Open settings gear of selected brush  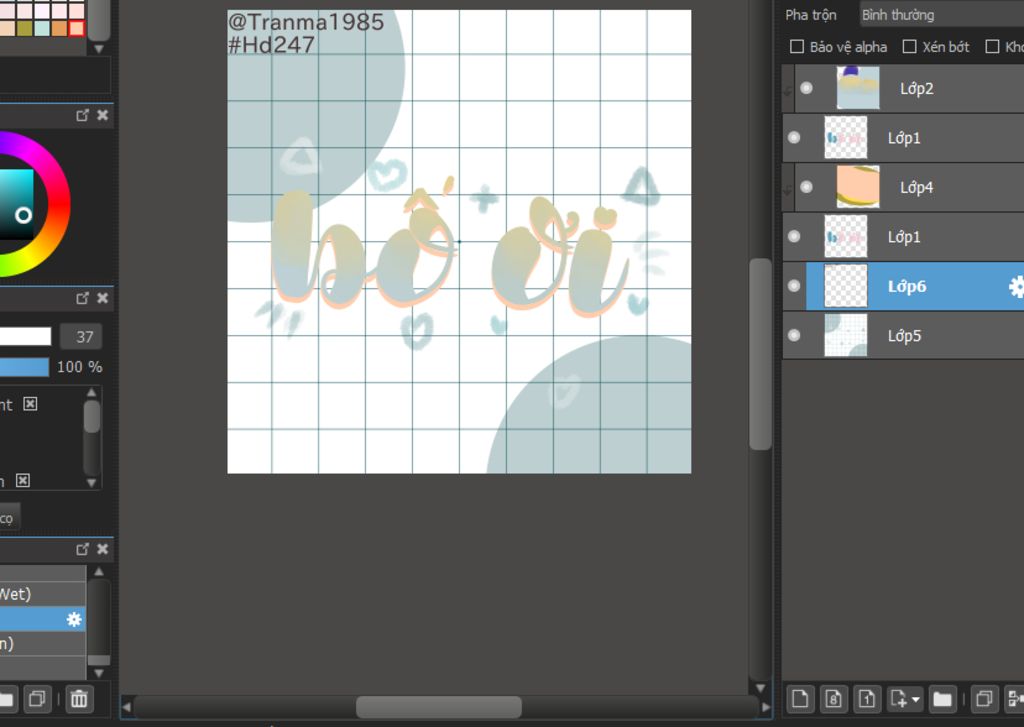coord(74,619)
